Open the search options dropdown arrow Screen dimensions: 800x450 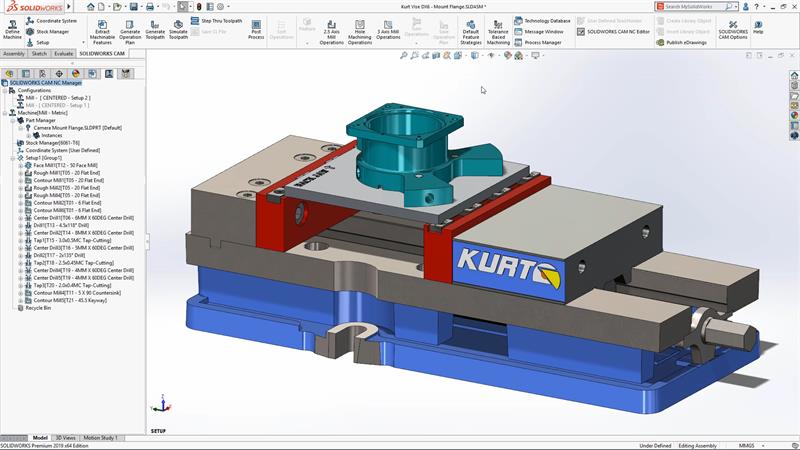pyautogui.click(x=736, y=7)
